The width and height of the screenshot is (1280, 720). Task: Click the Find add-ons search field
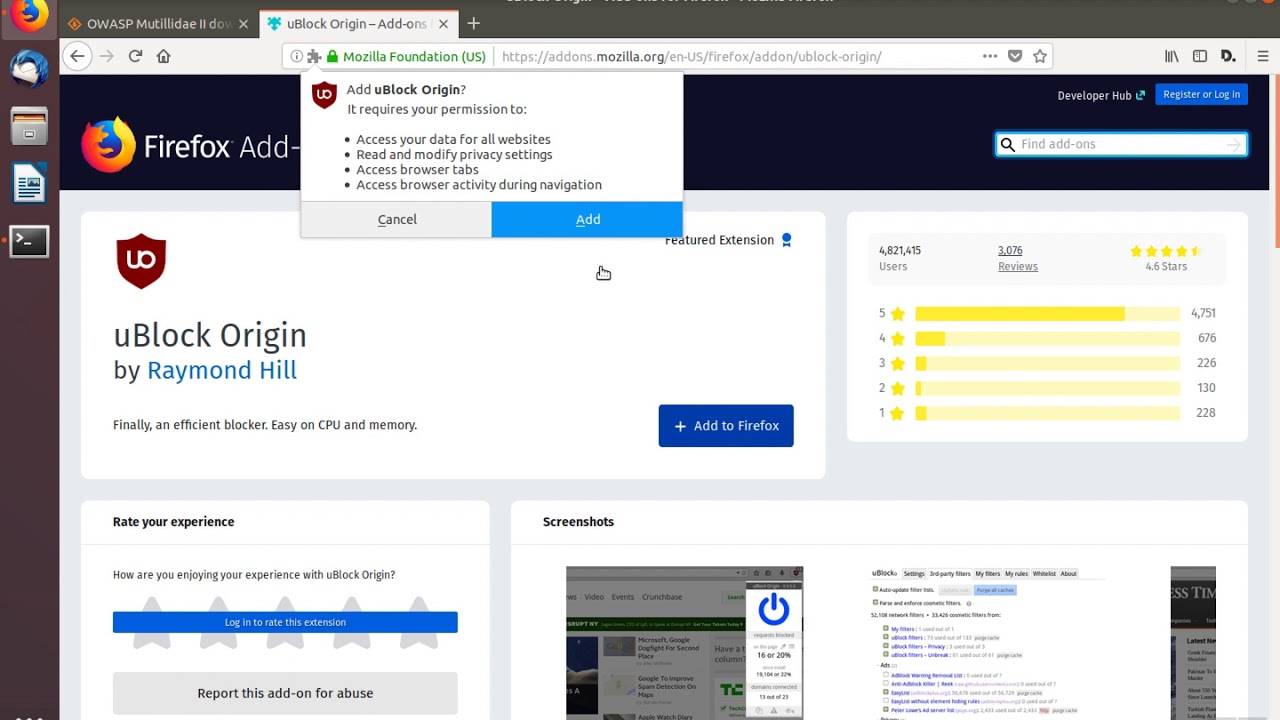[x=1120, y=144]
